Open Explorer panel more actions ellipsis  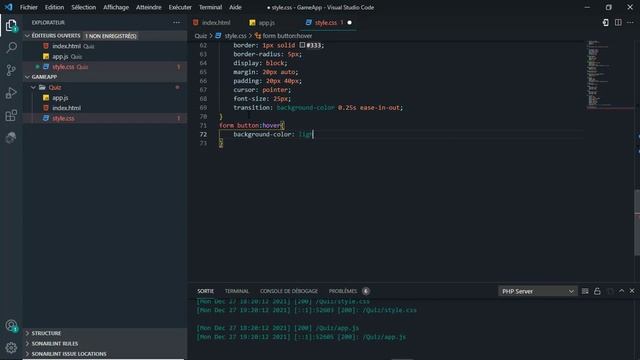(176, 22)
